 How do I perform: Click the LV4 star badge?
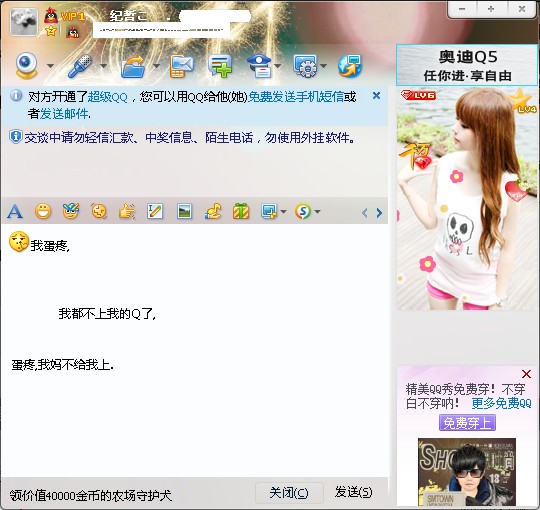(524, 102)
